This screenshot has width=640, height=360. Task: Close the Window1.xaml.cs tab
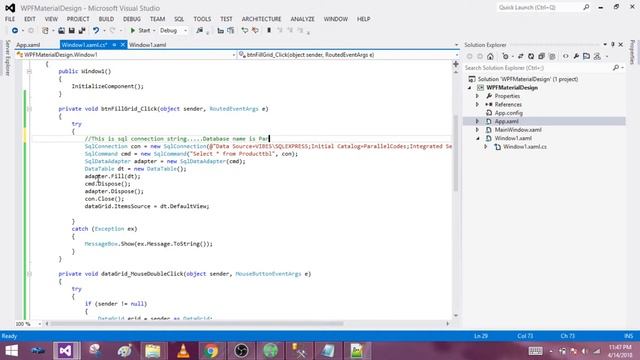(x=122, y=45)
